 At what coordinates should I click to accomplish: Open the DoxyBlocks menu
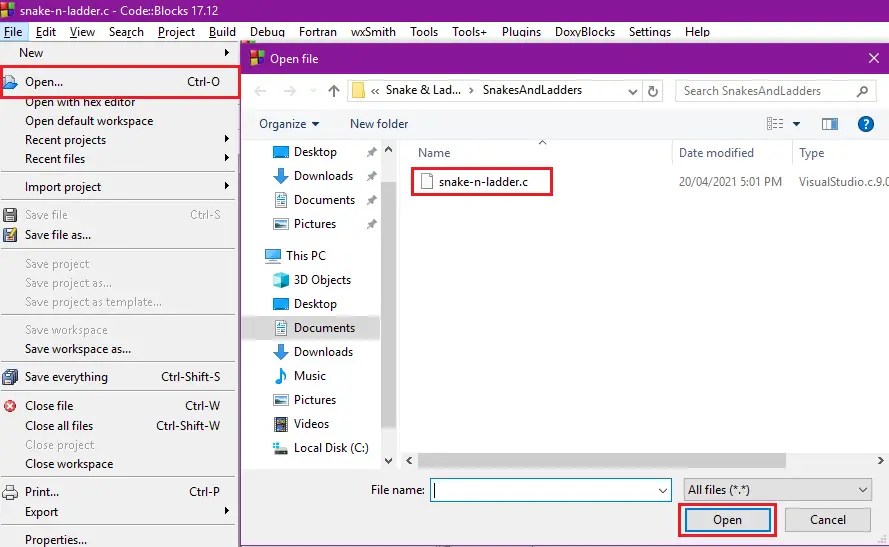[585, 32]
